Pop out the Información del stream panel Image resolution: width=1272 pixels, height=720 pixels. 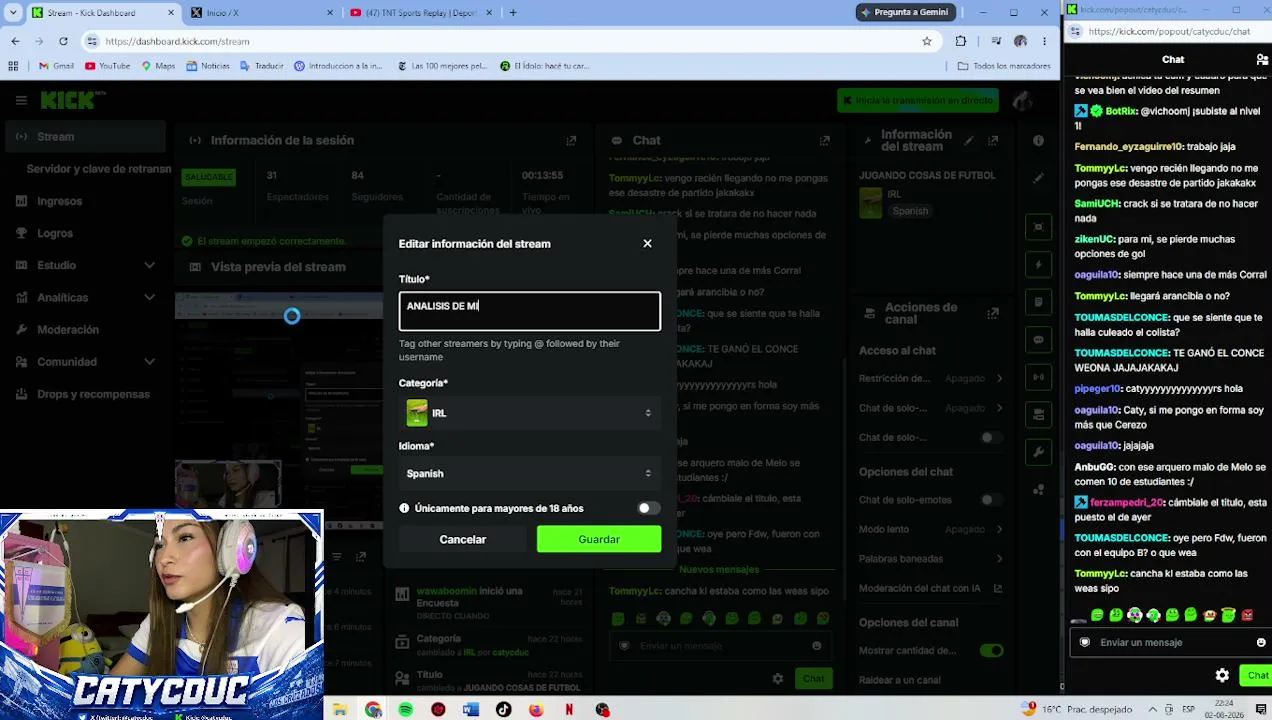(x=993, y=141)
